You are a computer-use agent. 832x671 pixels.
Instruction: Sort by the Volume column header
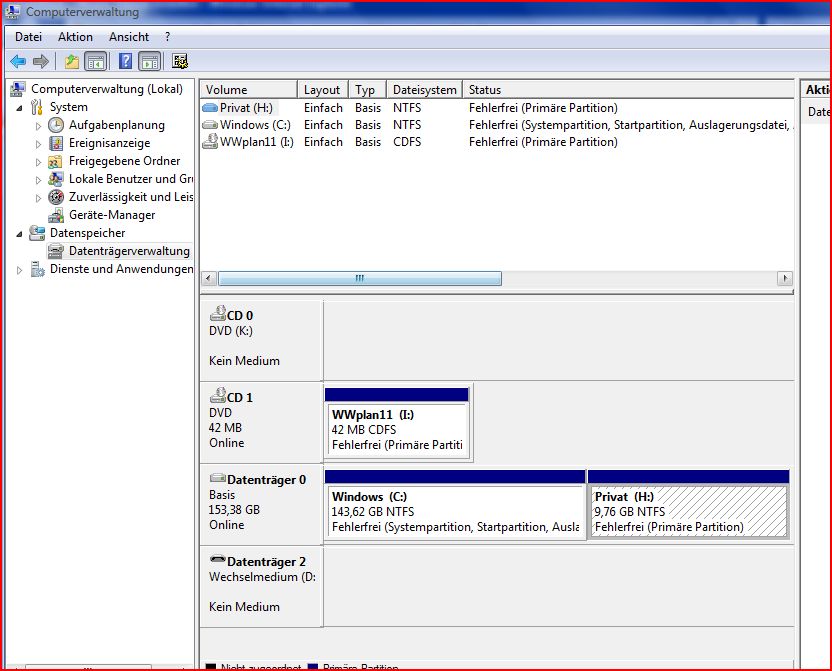pos(248,90)
